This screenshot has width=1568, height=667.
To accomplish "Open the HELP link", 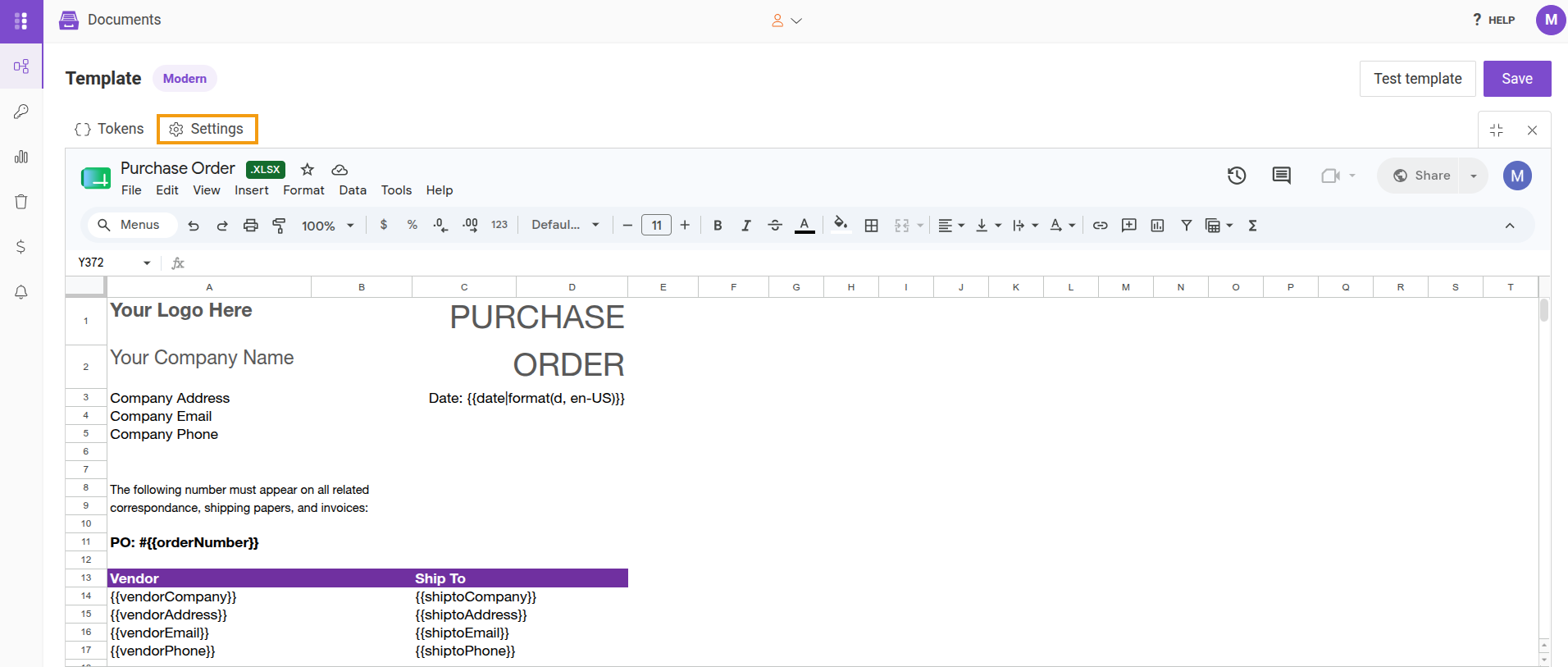I will click(1493, 20).
